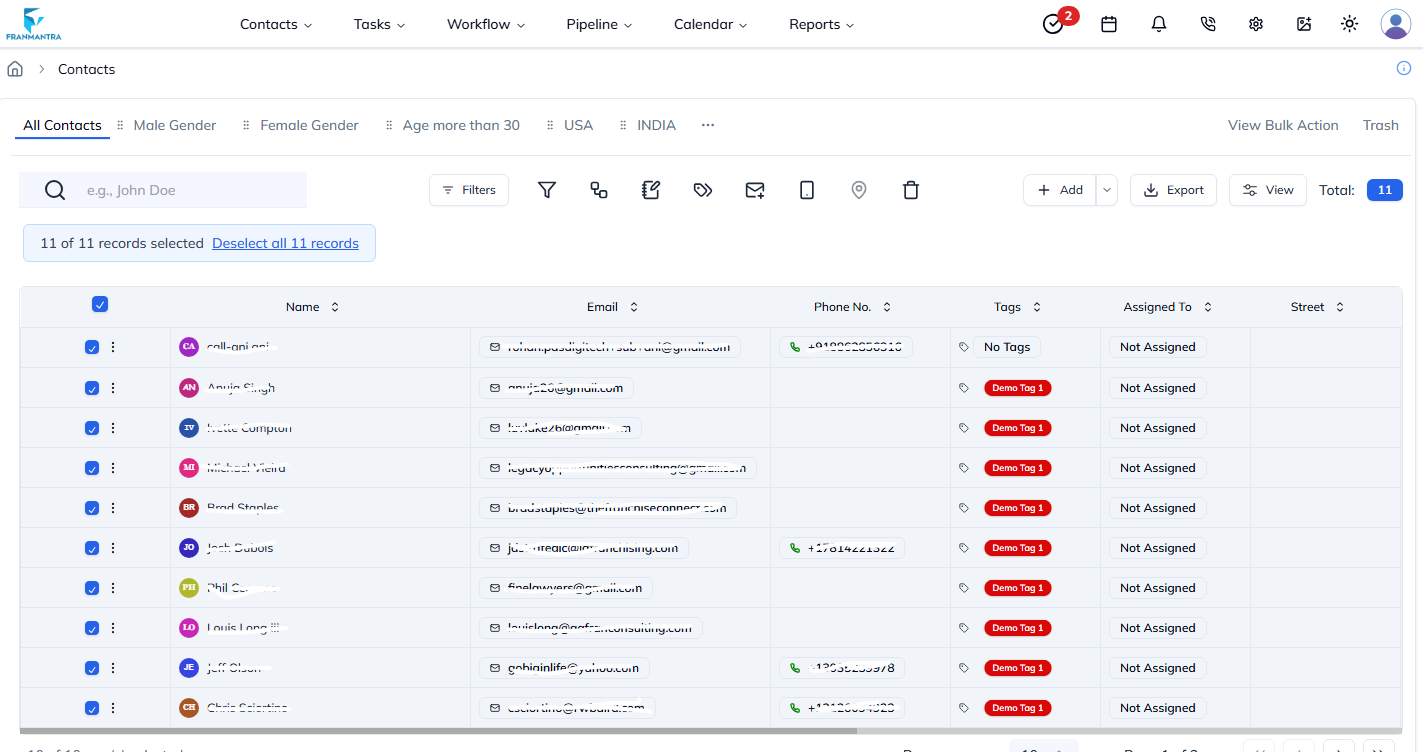Click the send email envelope icon
The image size is (1423, 752).
(x=755, y=190)
